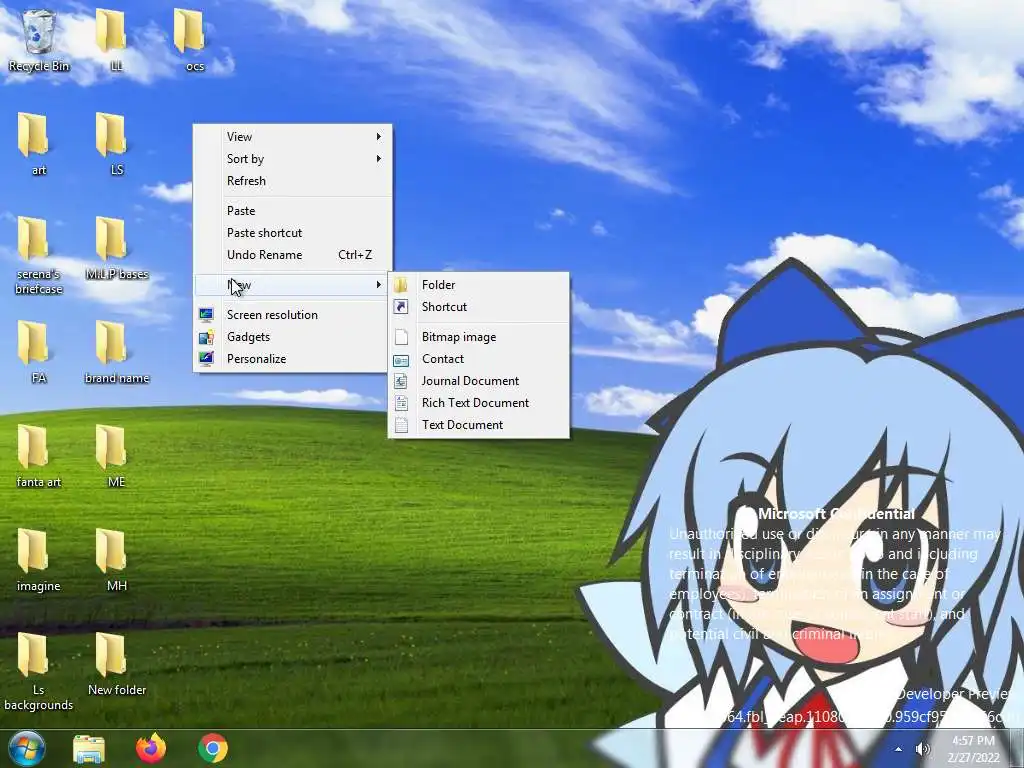Create a new Bitmap image
Viewport: 1024px width, 768px height.
click(479, 337)
